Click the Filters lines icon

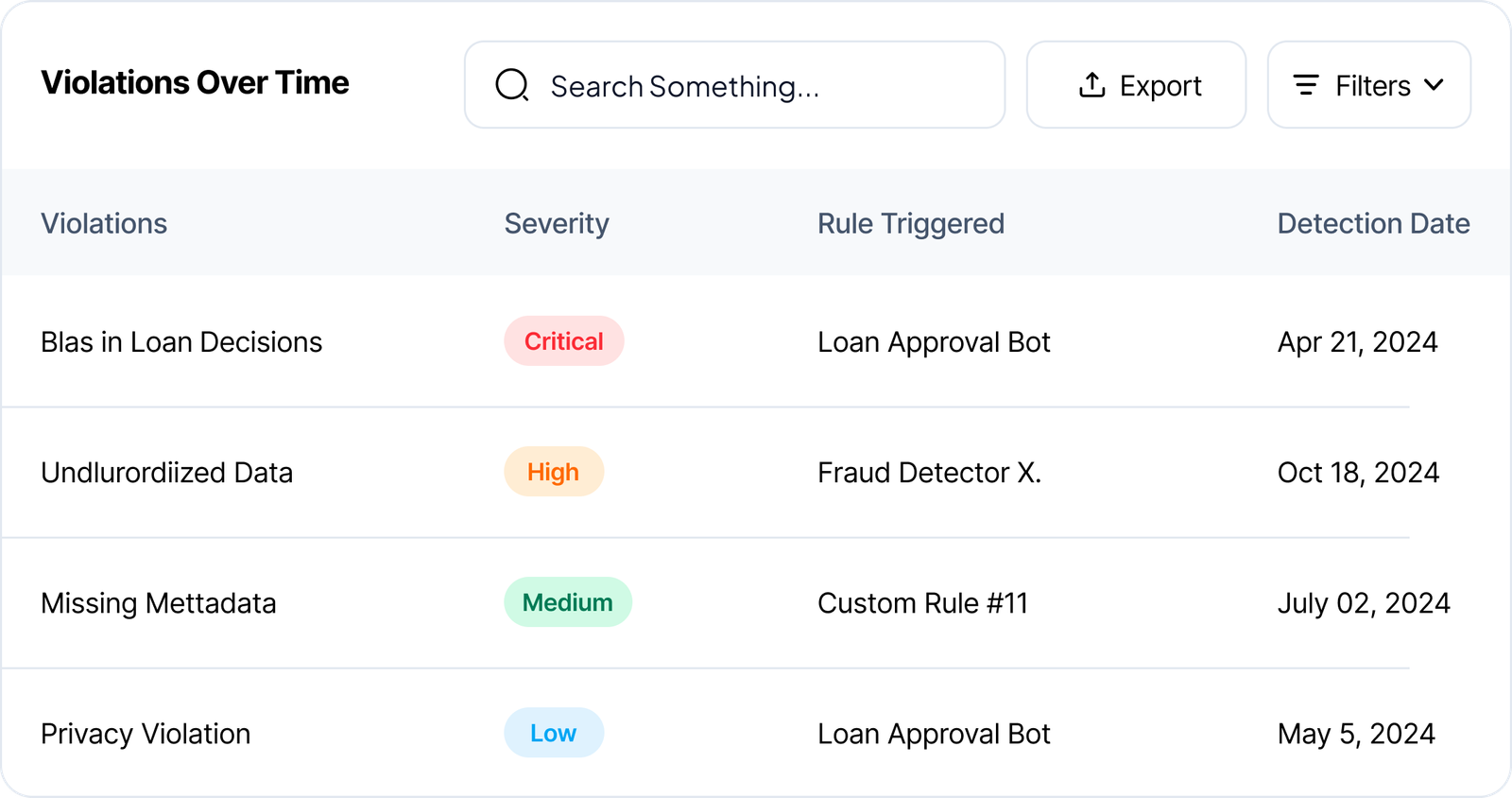point(1306,85)
